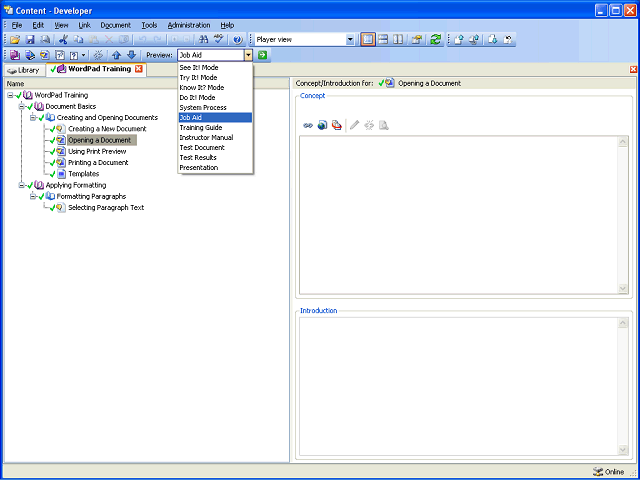Pick System Process from Preview list

point(215,108)
